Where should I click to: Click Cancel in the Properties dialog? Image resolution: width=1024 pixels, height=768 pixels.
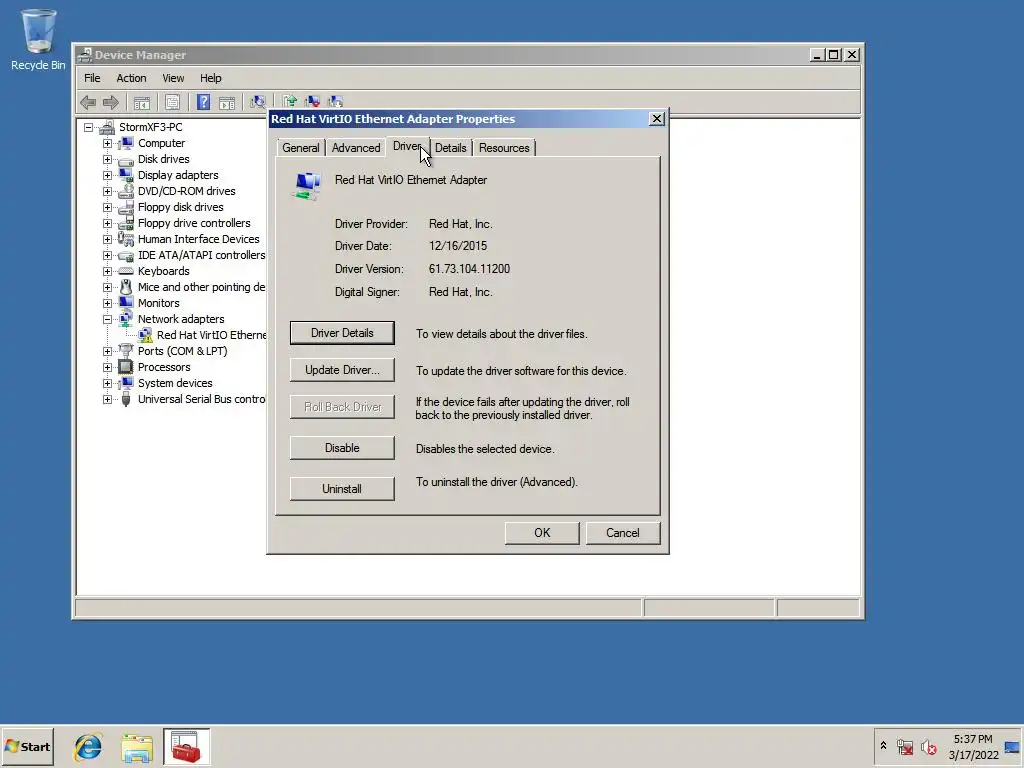623,533
